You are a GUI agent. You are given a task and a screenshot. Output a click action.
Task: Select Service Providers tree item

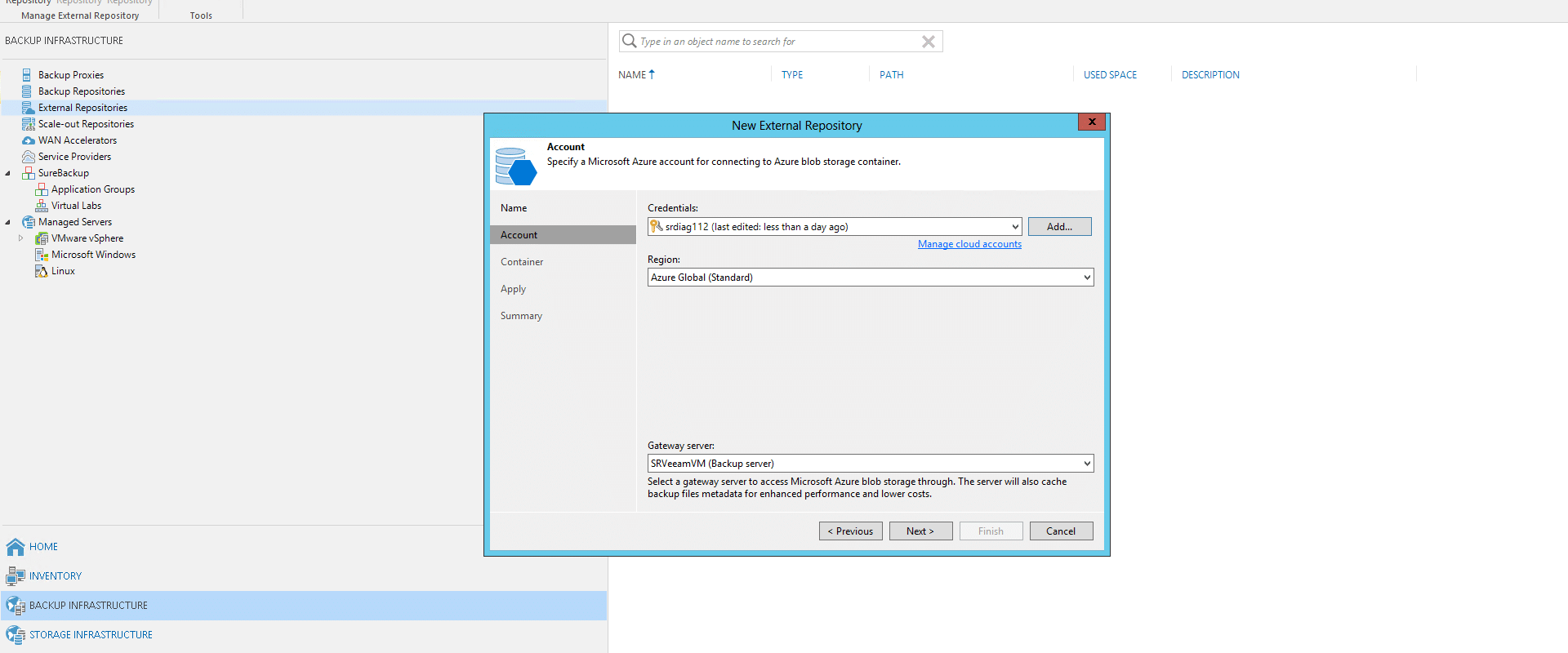[74, 157]
